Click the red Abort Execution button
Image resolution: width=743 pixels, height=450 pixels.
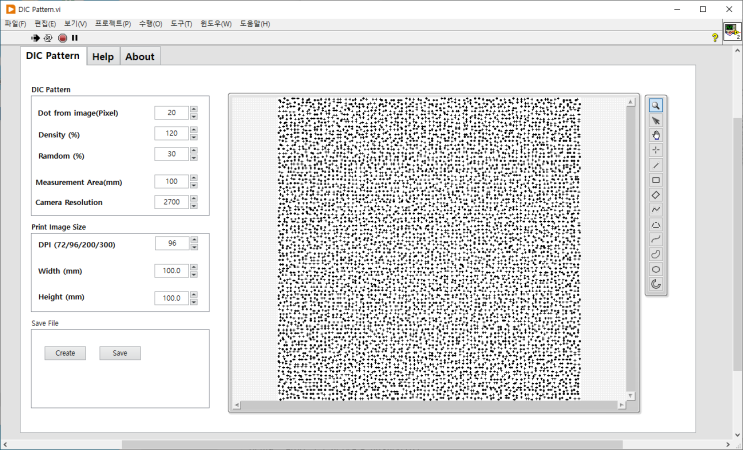tap(63, 38)
